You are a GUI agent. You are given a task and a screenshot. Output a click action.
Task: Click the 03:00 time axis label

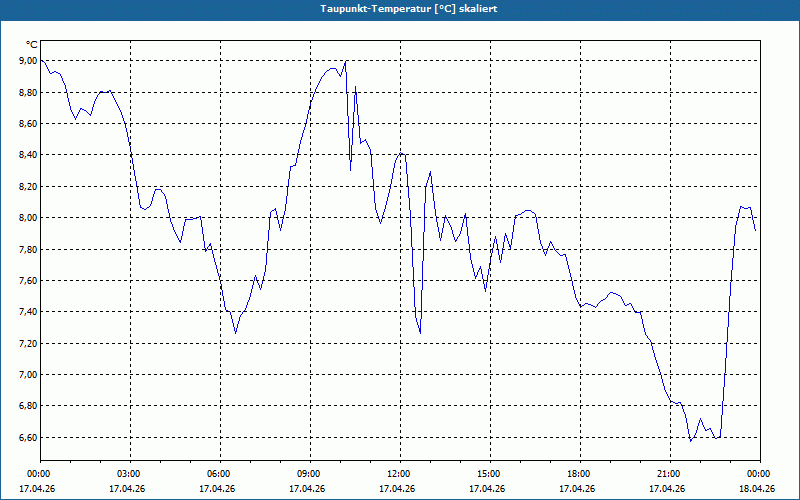pyautogui.click(x=131, y=474)
